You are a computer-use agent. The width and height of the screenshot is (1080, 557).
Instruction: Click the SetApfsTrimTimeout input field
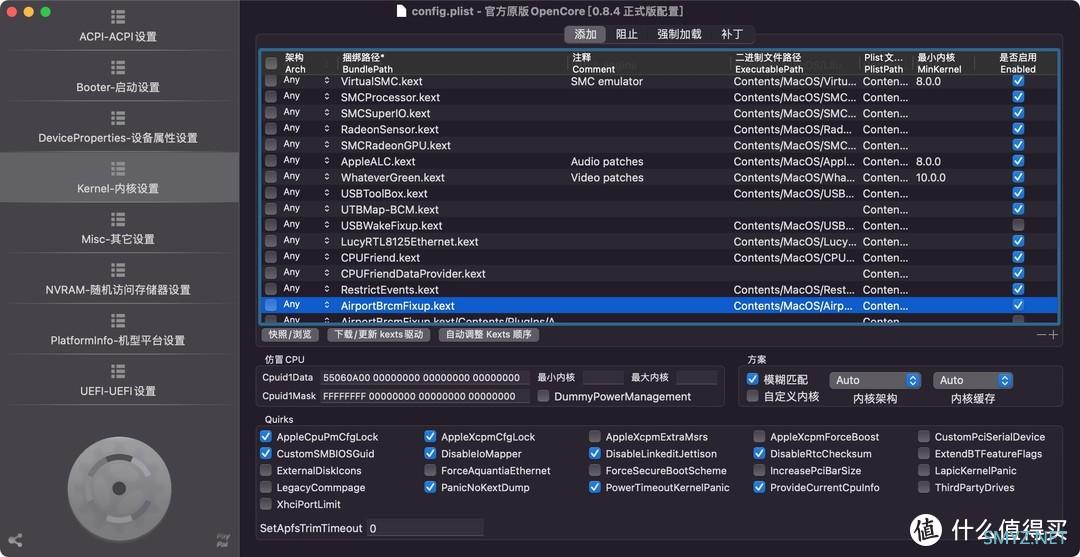coord(425,528)
